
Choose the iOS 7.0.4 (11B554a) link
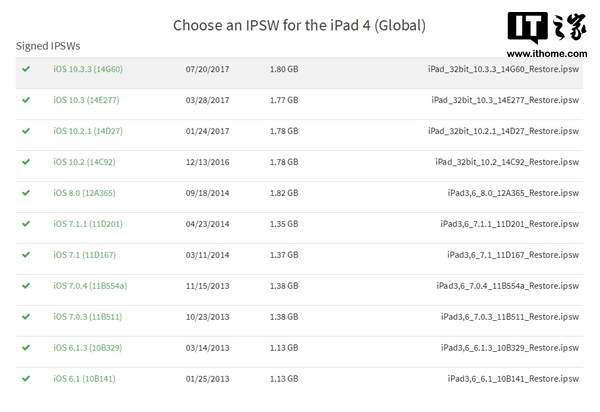click(x=90, y=286)
